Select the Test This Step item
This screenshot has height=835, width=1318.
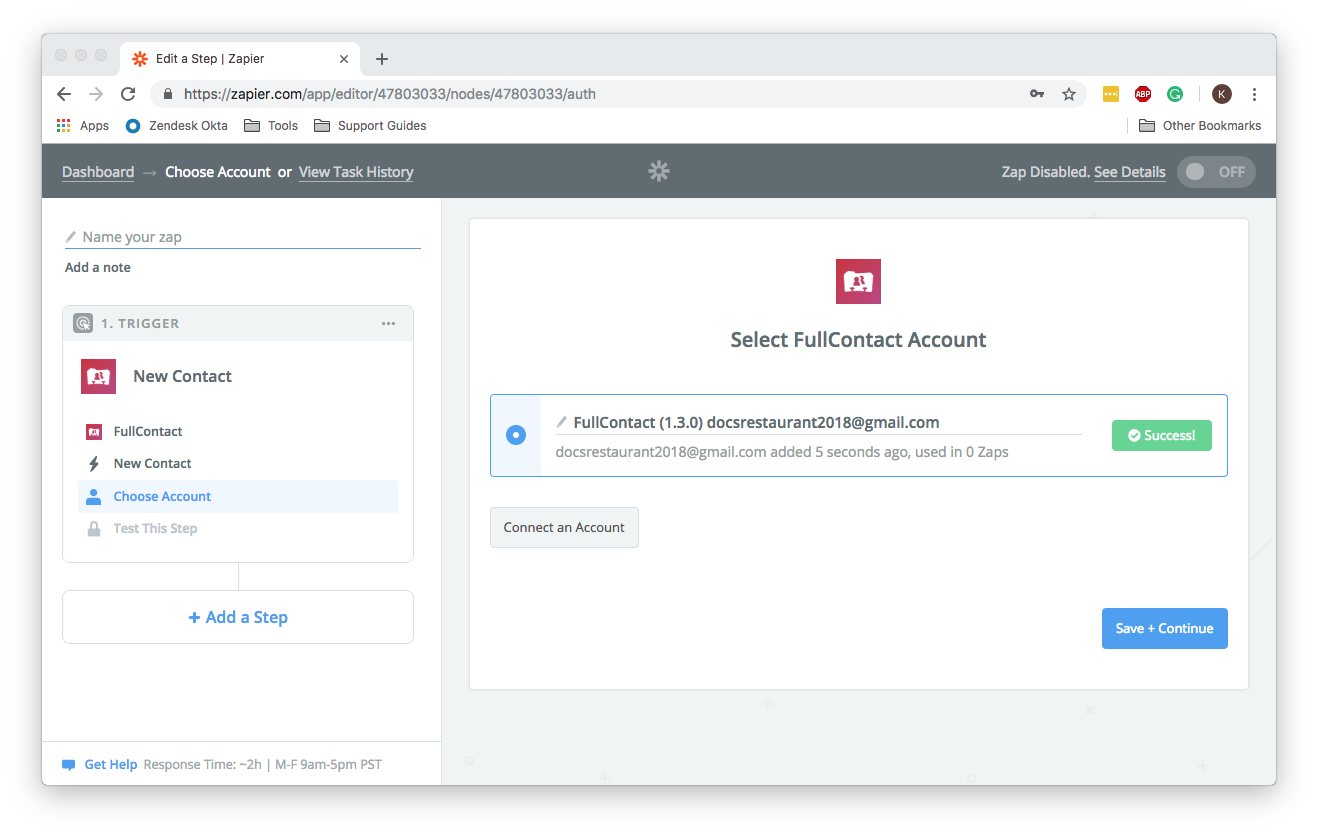pyautogui.click(x=238, y=529)
